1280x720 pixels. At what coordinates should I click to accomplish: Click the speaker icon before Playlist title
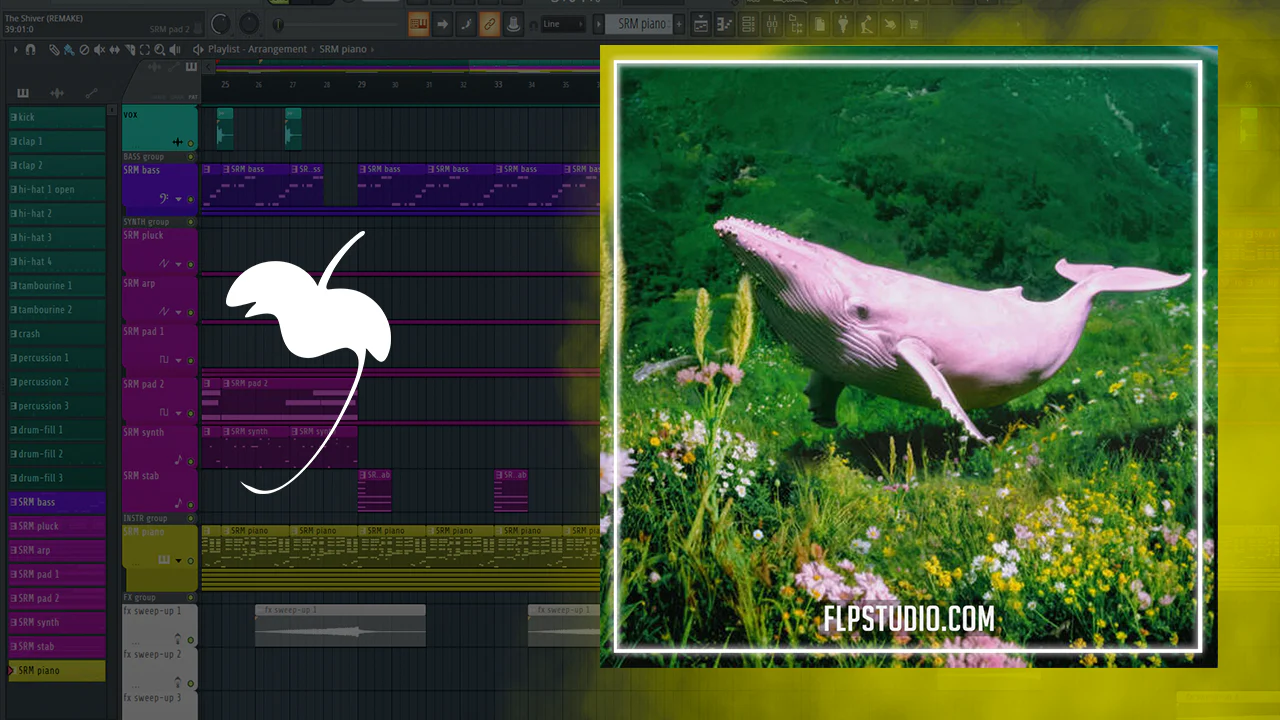pyautogui.click(x=198, y=49)
